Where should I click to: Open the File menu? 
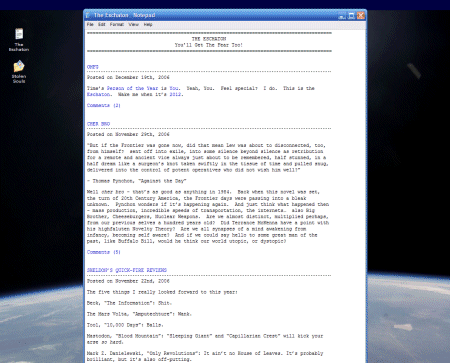point(90,24)
